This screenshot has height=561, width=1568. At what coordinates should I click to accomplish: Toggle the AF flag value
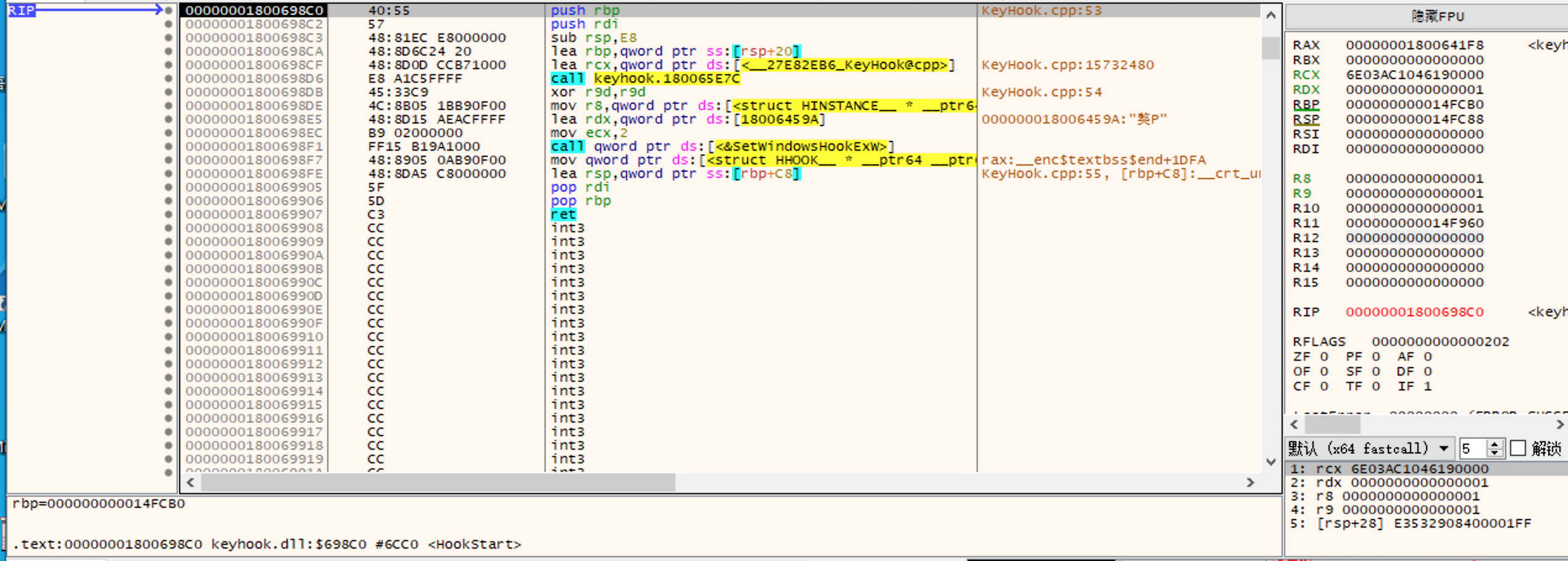[1427, 356]
